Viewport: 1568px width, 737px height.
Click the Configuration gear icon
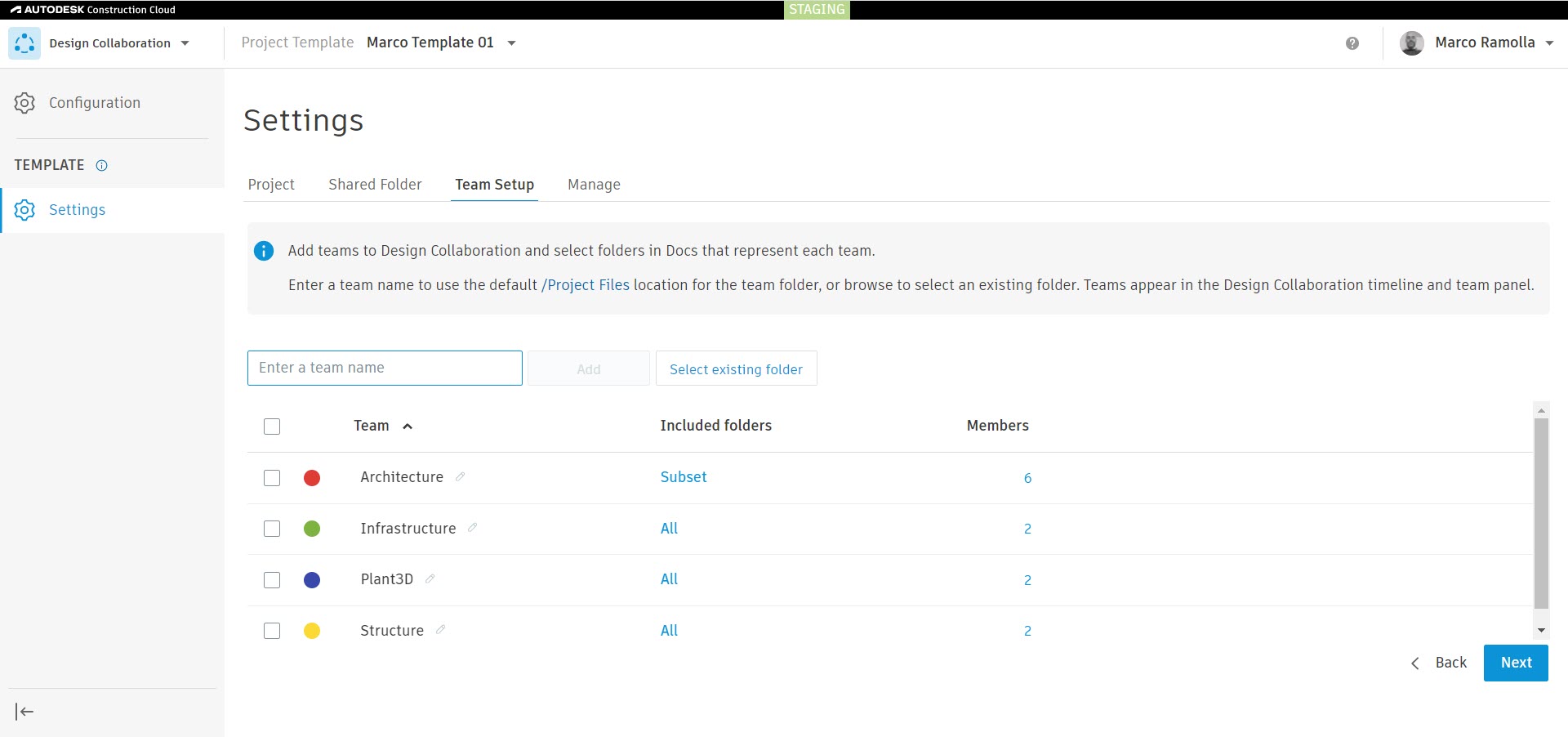[x=24, y=103]
